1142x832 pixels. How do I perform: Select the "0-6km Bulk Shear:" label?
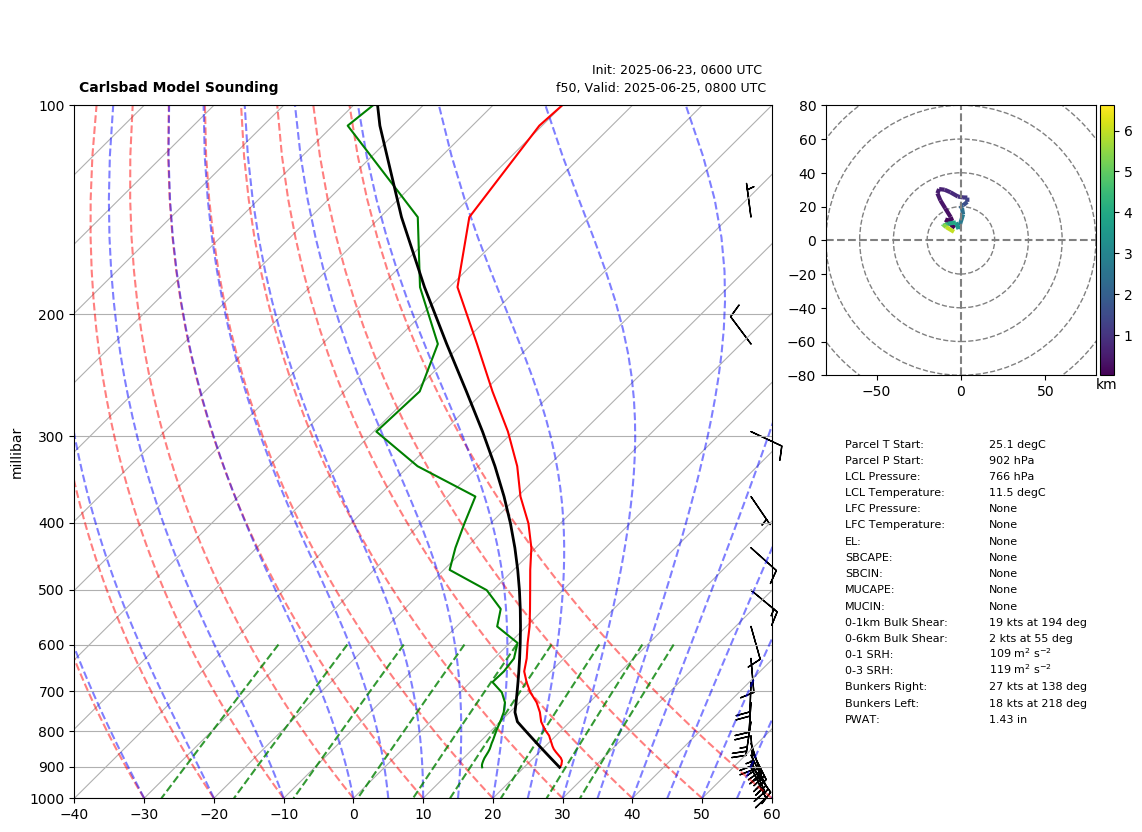click(896, 638)
